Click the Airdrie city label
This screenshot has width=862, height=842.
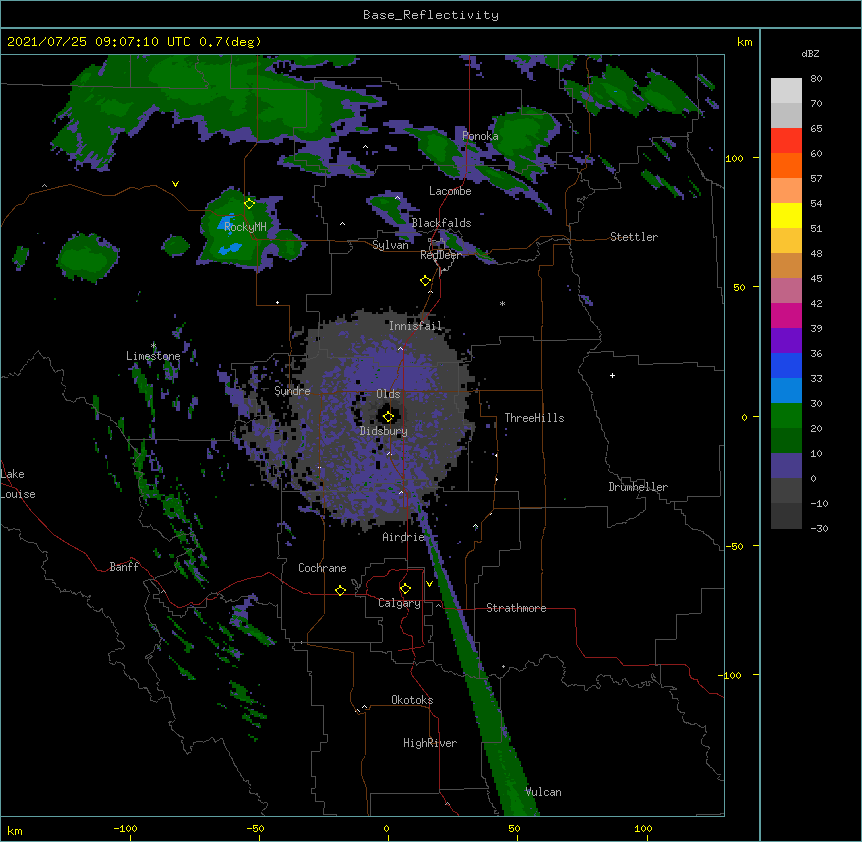[404, 537]
